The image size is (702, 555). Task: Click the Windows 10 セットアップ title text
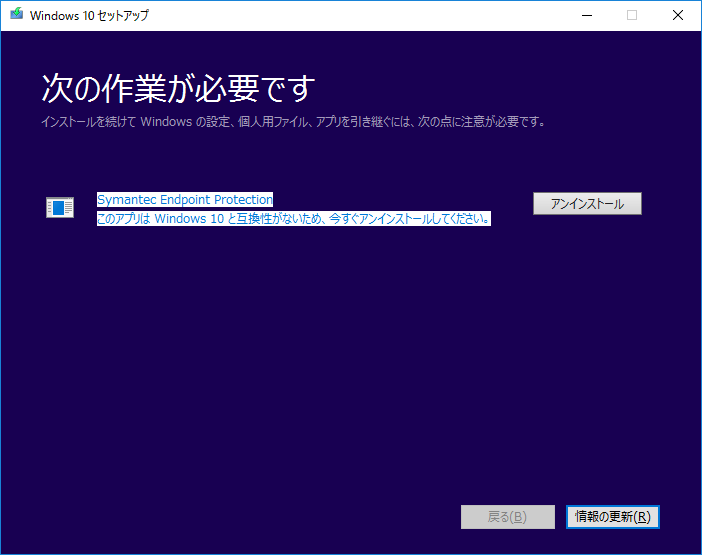click(89, 15)
